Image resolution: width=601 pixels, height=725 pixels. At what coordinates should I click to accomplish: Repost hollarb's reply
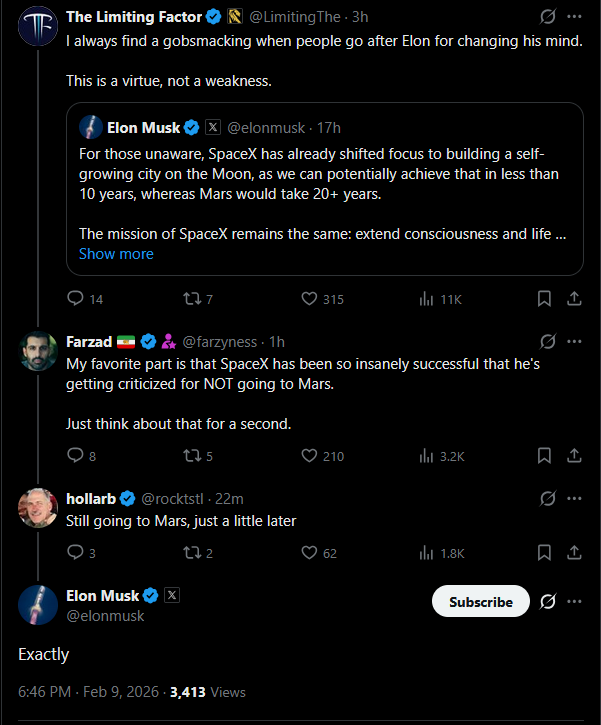tap(192, 552)
